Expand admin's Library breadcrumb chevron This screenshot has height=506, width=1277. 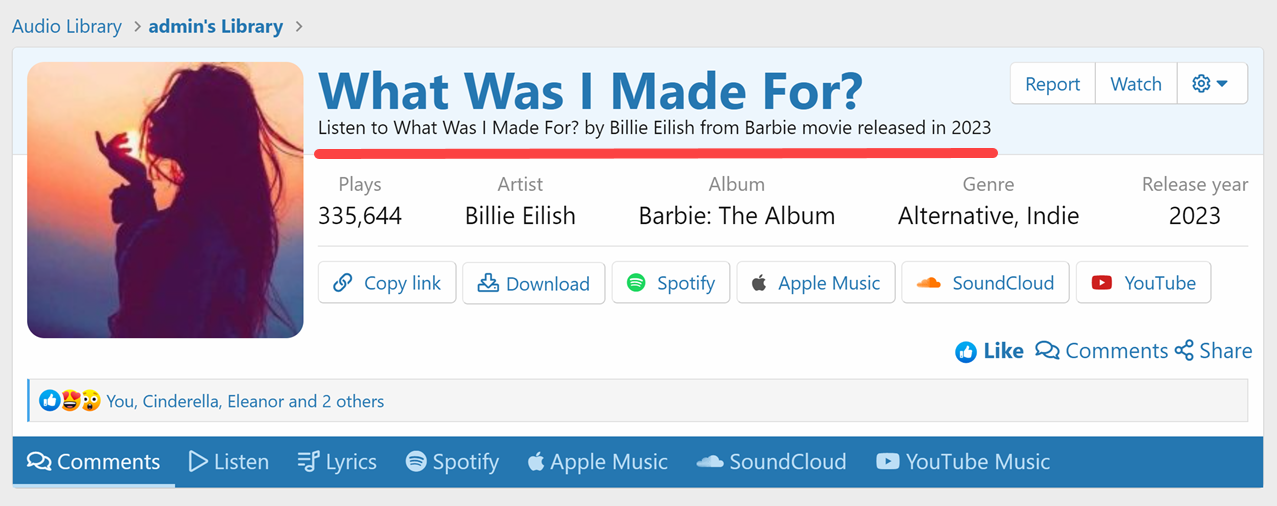300,27
